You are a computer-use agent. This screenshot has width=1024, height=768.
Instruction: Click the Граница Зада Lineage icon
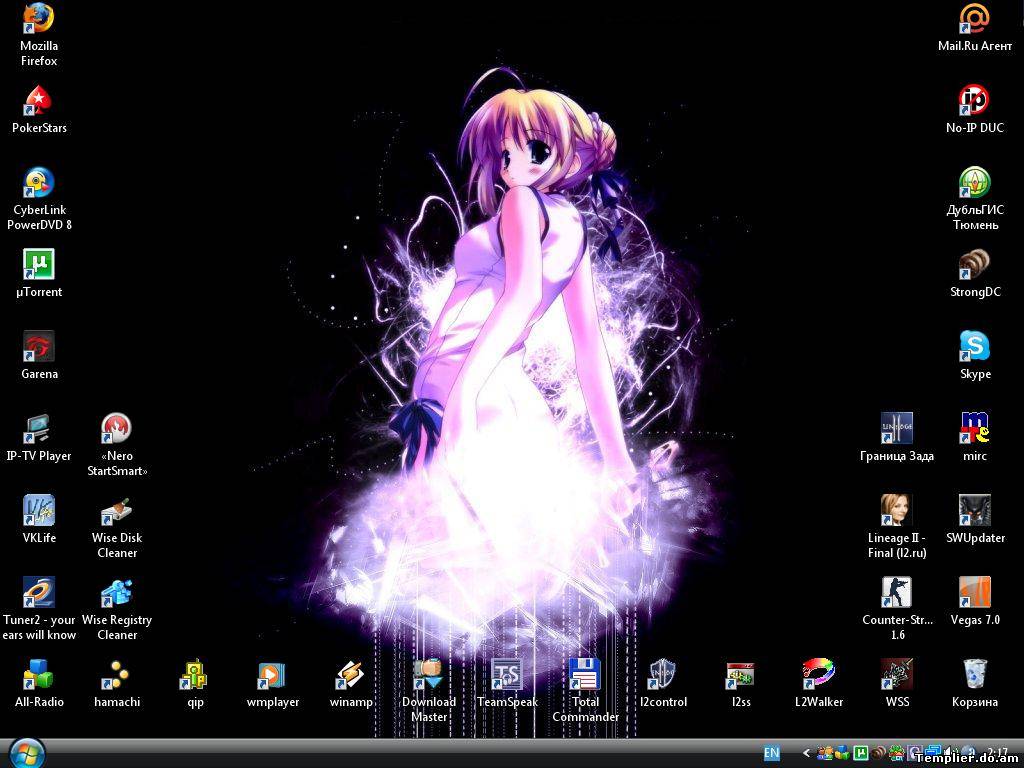pos(897,428)
